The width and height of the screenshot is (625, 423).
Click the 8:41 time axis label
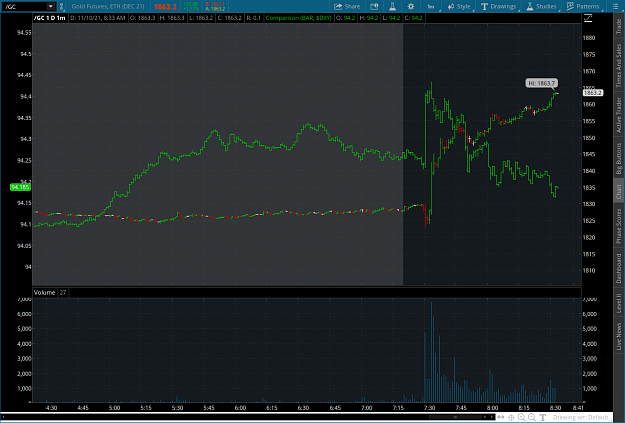point(578,407)
